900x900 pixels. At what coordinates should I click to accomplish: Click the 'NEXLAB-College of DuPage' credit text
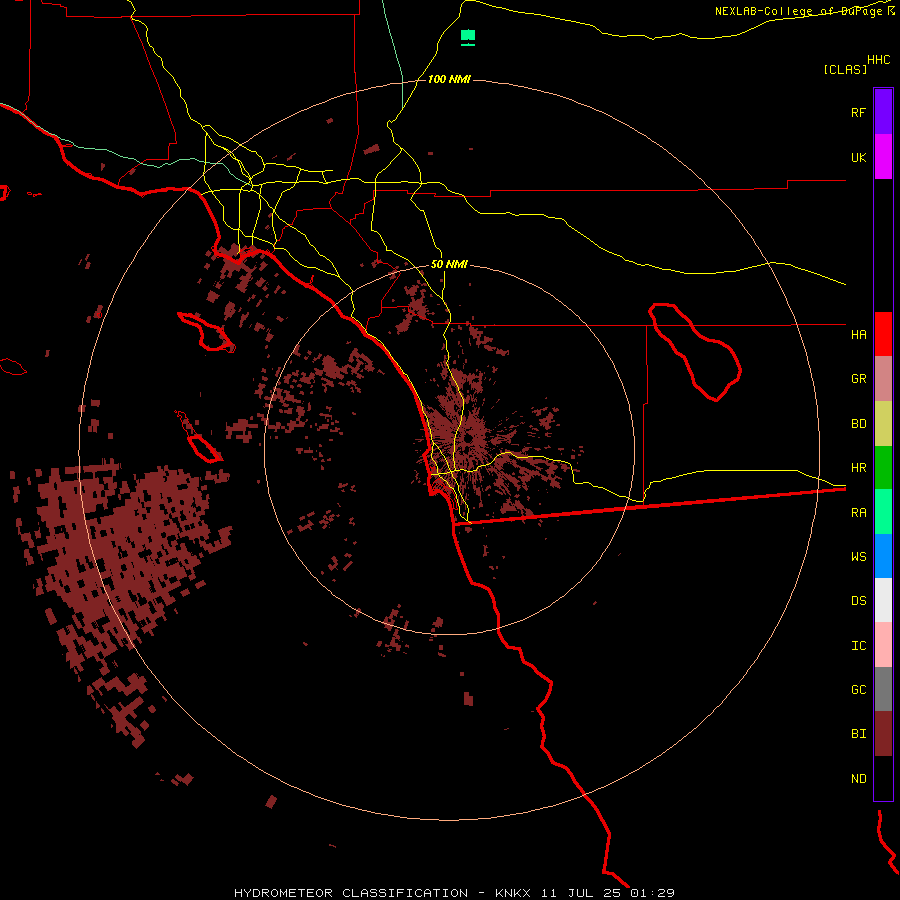pos(798,11)
